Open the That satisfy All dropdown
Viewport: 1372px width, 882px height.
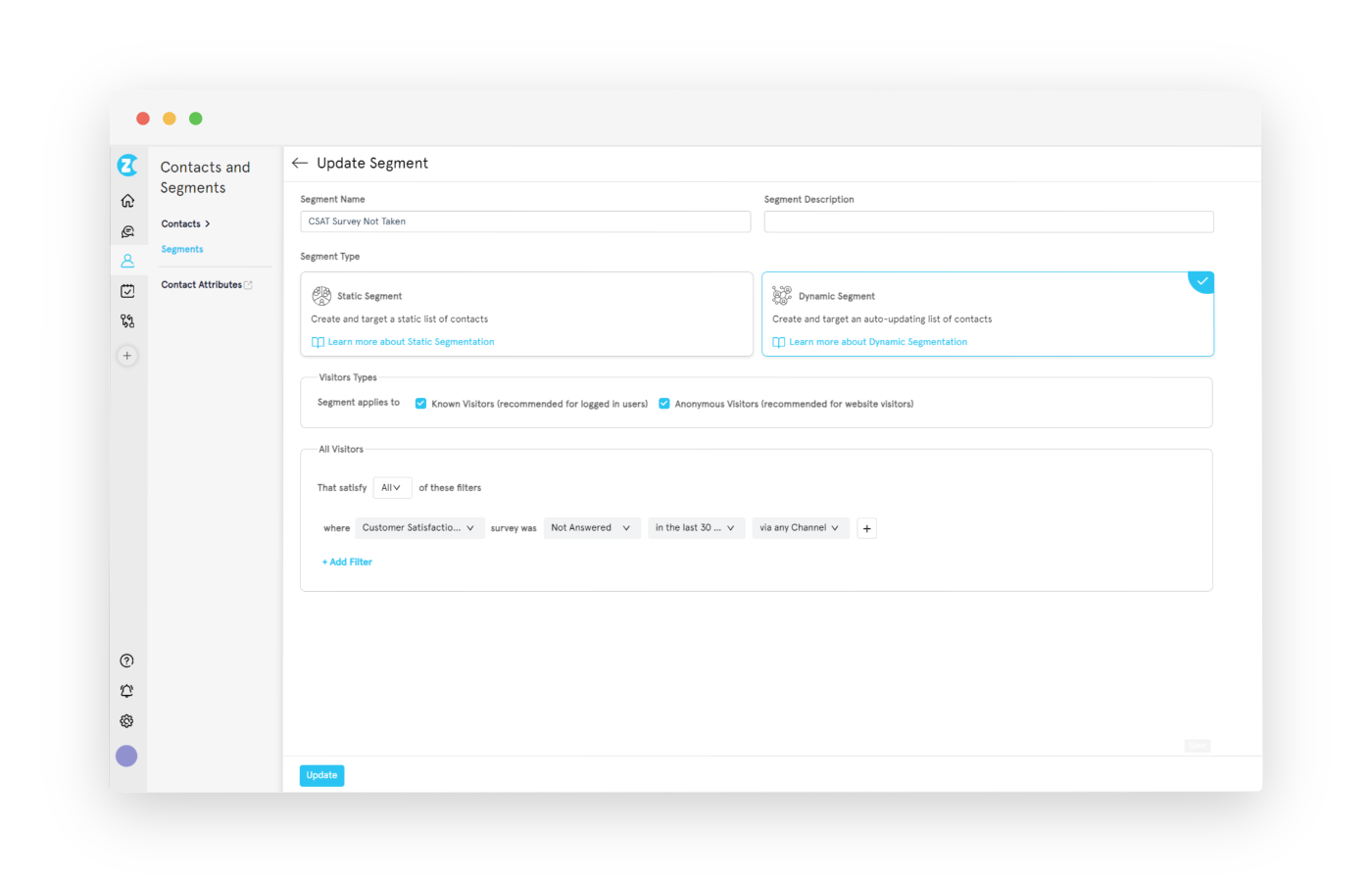click(x=392, y=488)
